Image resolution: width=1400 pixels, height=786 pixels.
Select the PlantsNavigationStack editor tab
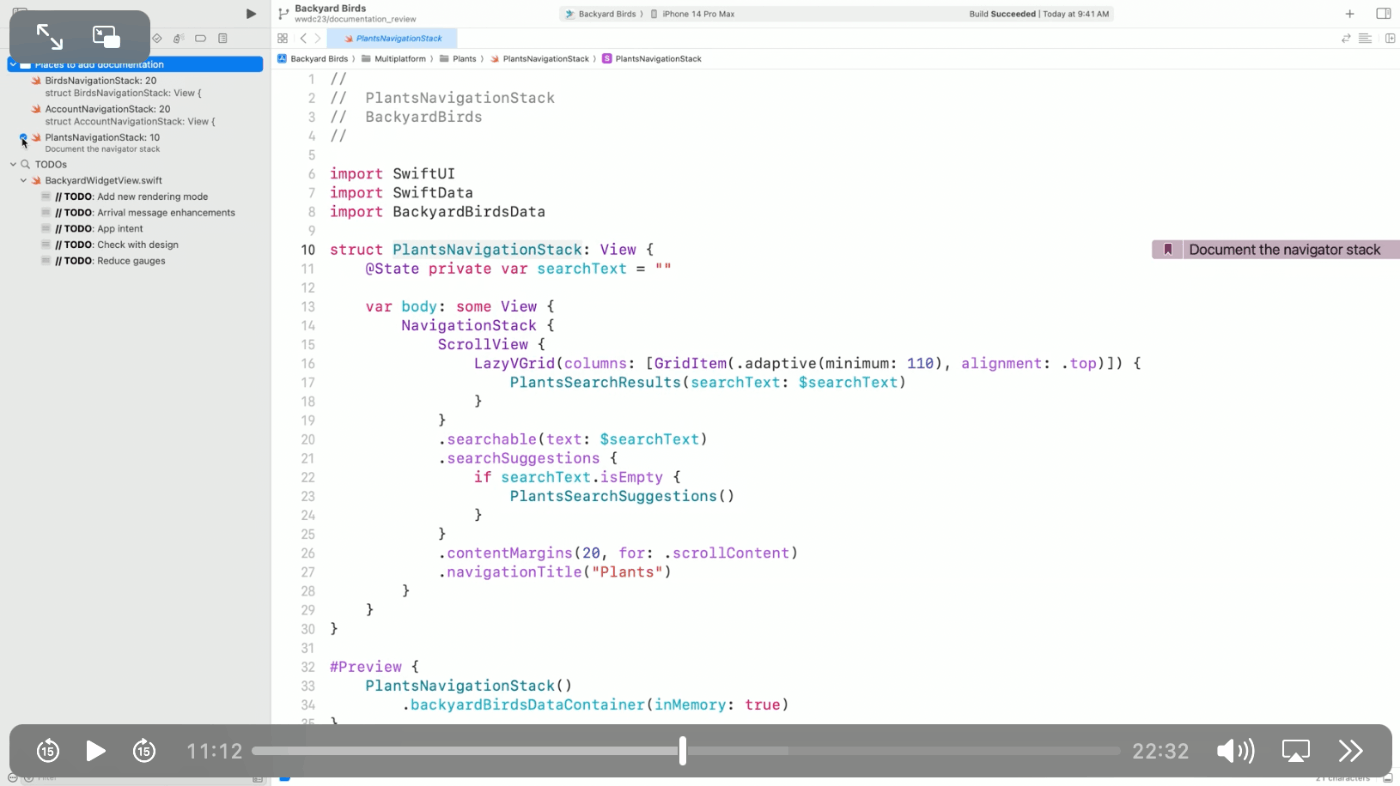(392, 38)
